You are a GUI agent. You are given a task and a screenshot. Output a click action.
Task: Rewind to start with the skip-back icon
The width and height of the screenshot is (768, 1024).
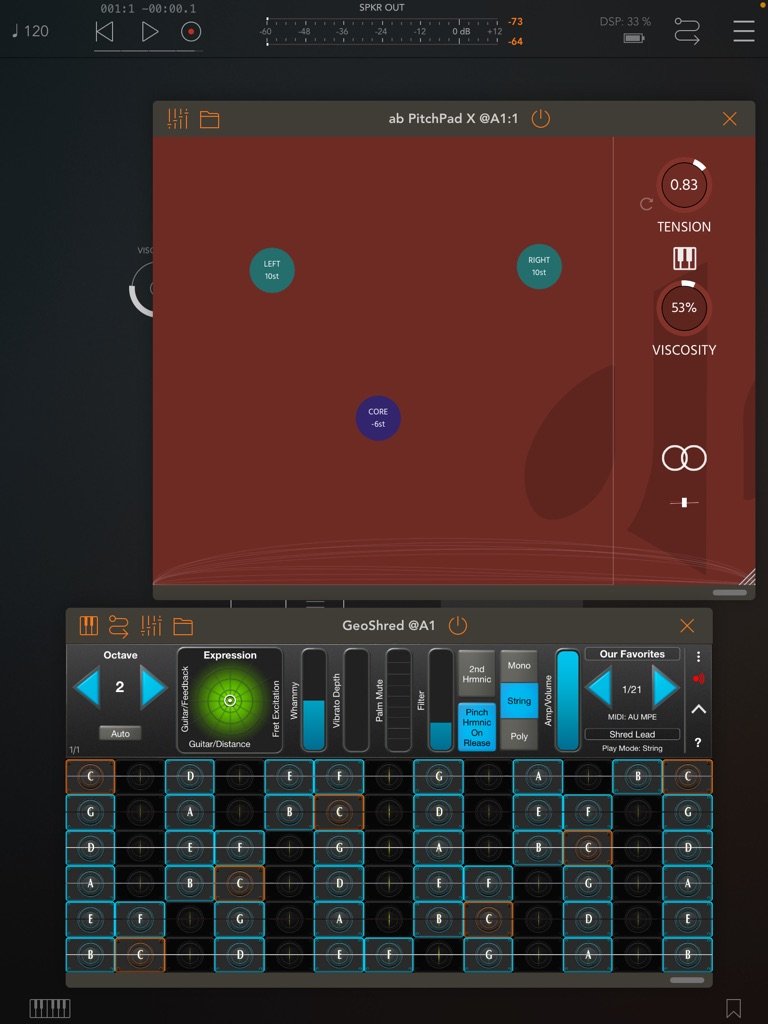[x=104, y=31]
